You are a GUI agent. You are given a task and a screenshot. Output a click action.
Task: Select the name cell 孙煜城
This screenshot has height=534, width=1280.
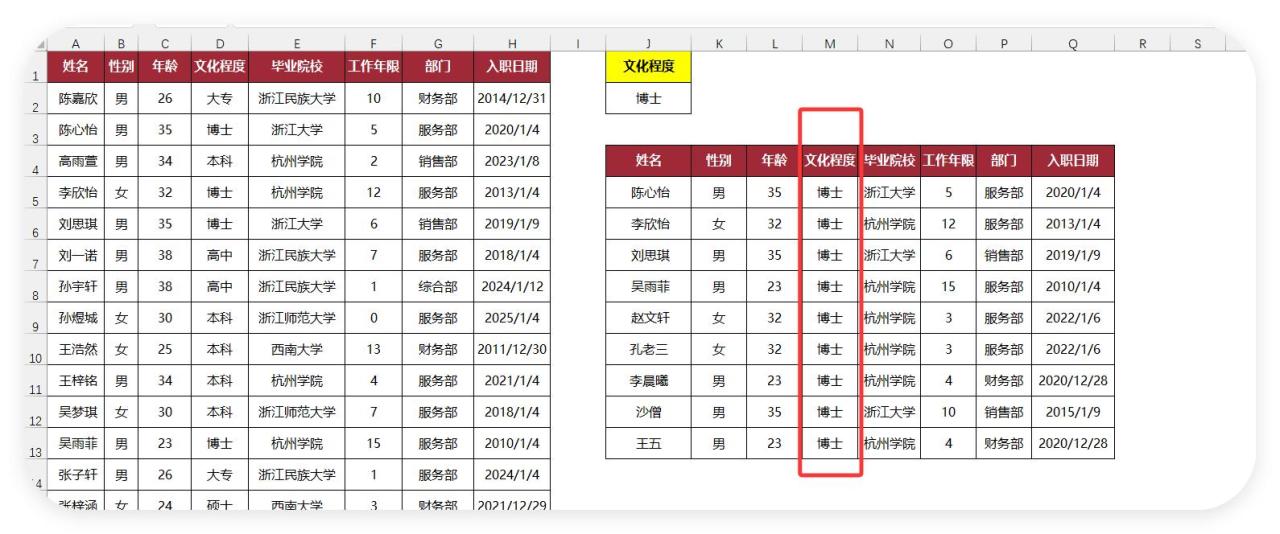[x=76, y=318]
